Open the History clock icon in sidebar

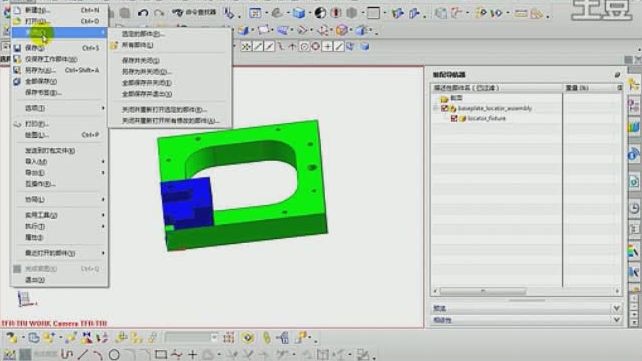(634, 209)
